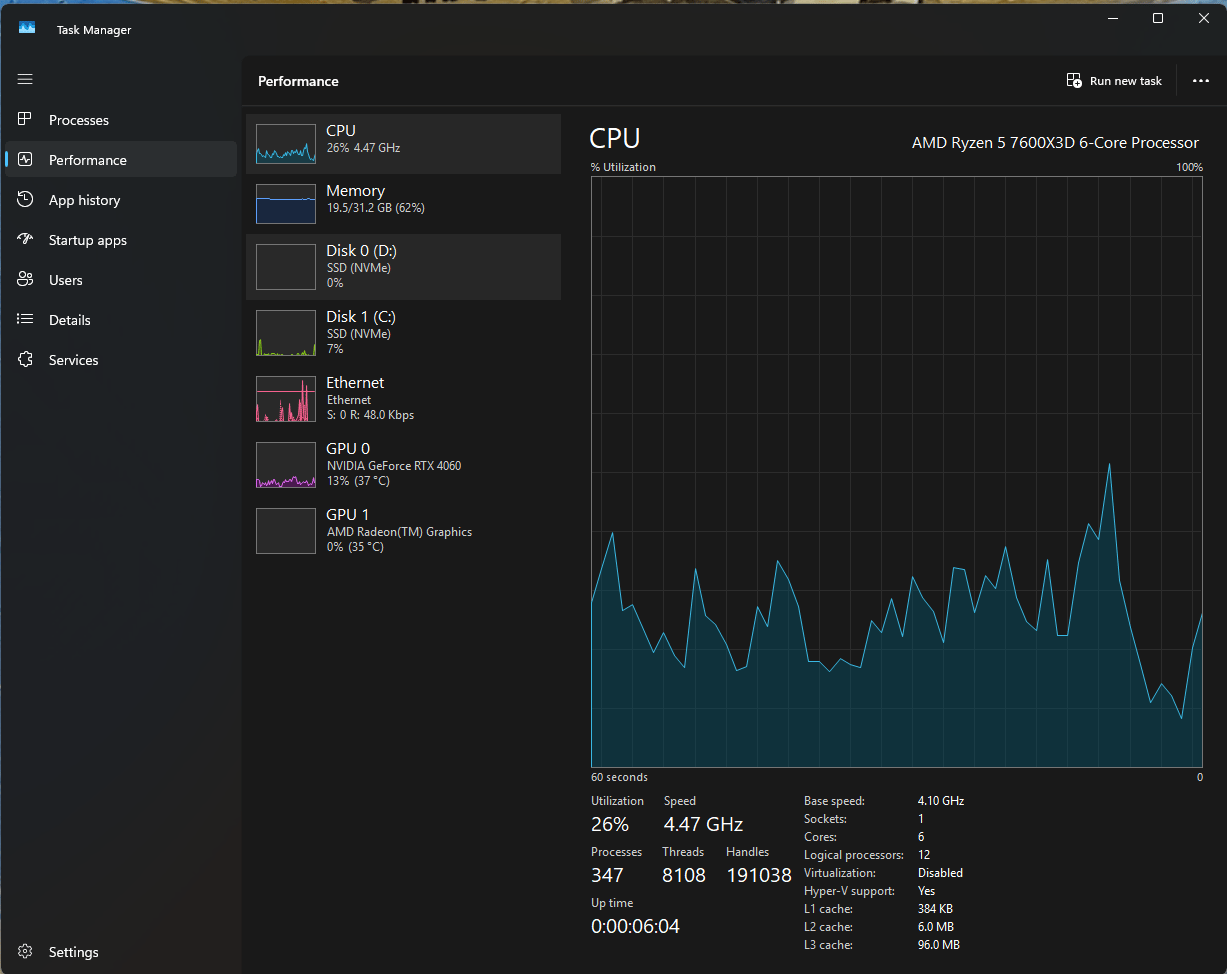The width and height of the screenshot is (1227, 974).
Task: Click the Users people icon
Action: click(26, 280)
